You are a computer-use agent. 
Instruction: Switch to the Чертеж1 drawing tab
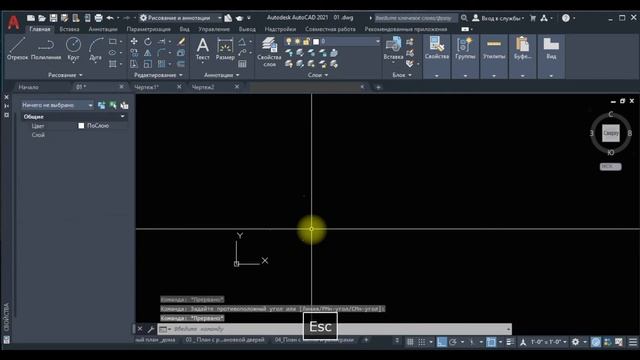pyautogui.click(x=147, y=87)
